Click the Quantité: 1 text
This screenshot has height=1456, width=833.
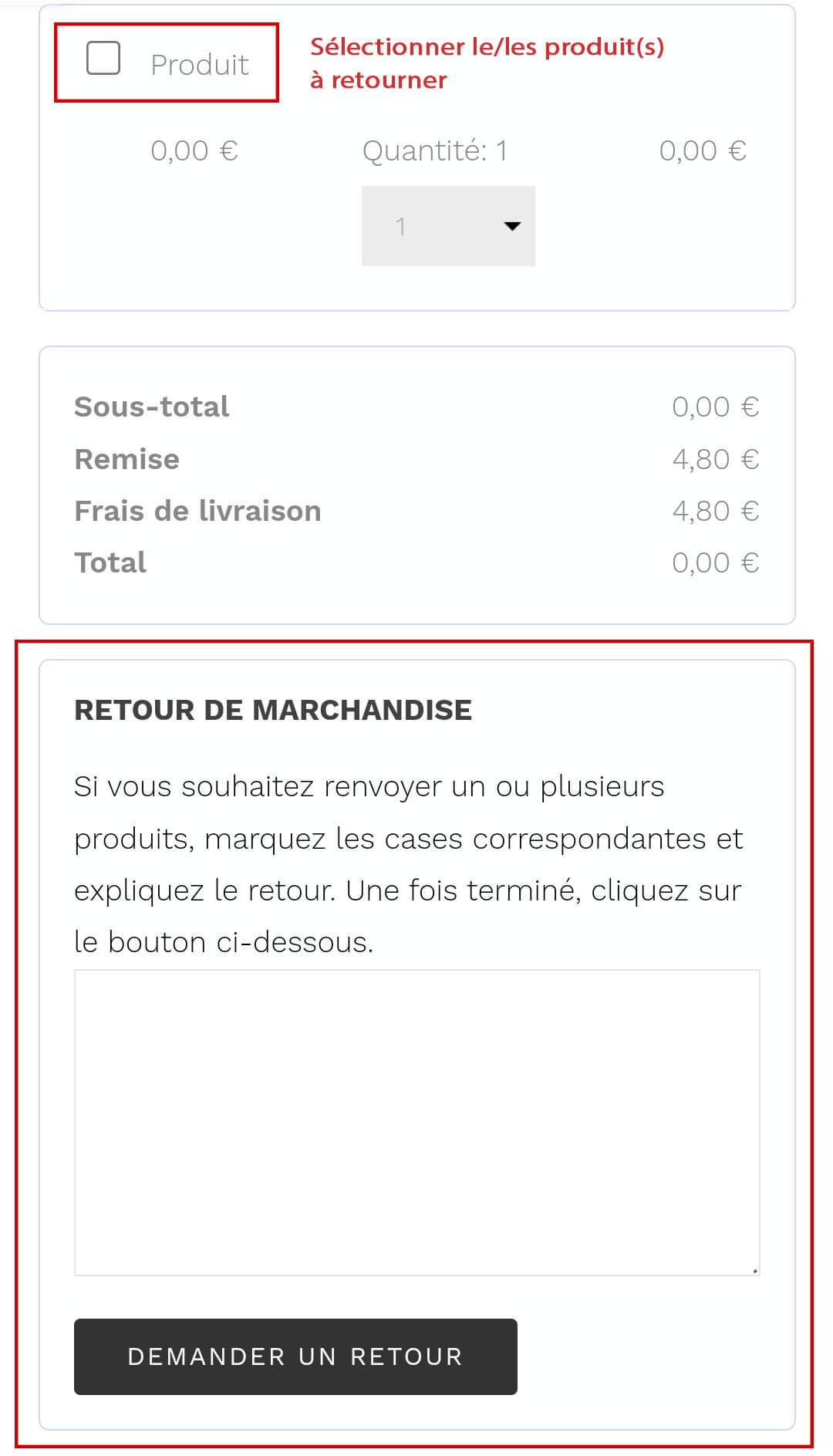[x=435, y=150]
